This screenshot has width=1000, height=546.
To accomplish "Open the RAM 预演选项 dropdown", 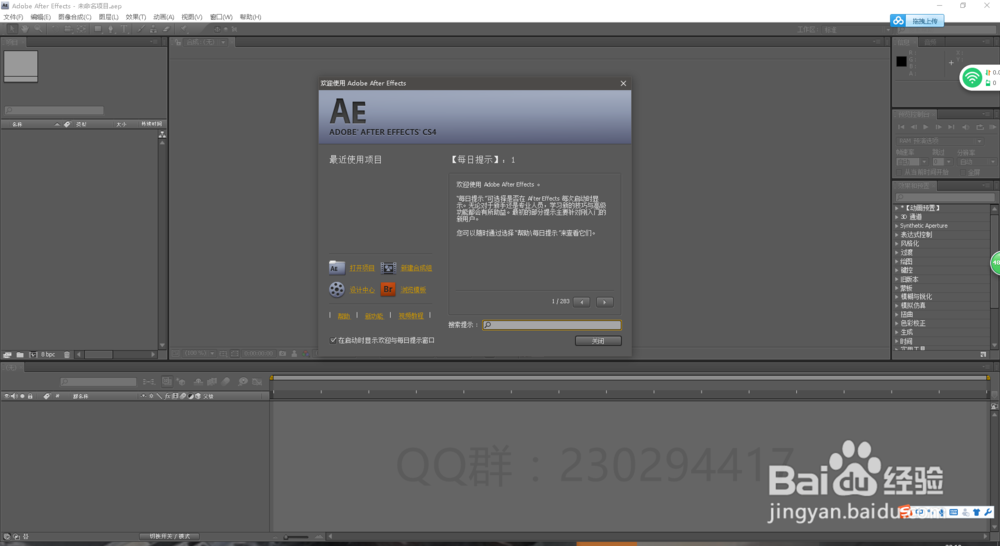I will (940, 141).
